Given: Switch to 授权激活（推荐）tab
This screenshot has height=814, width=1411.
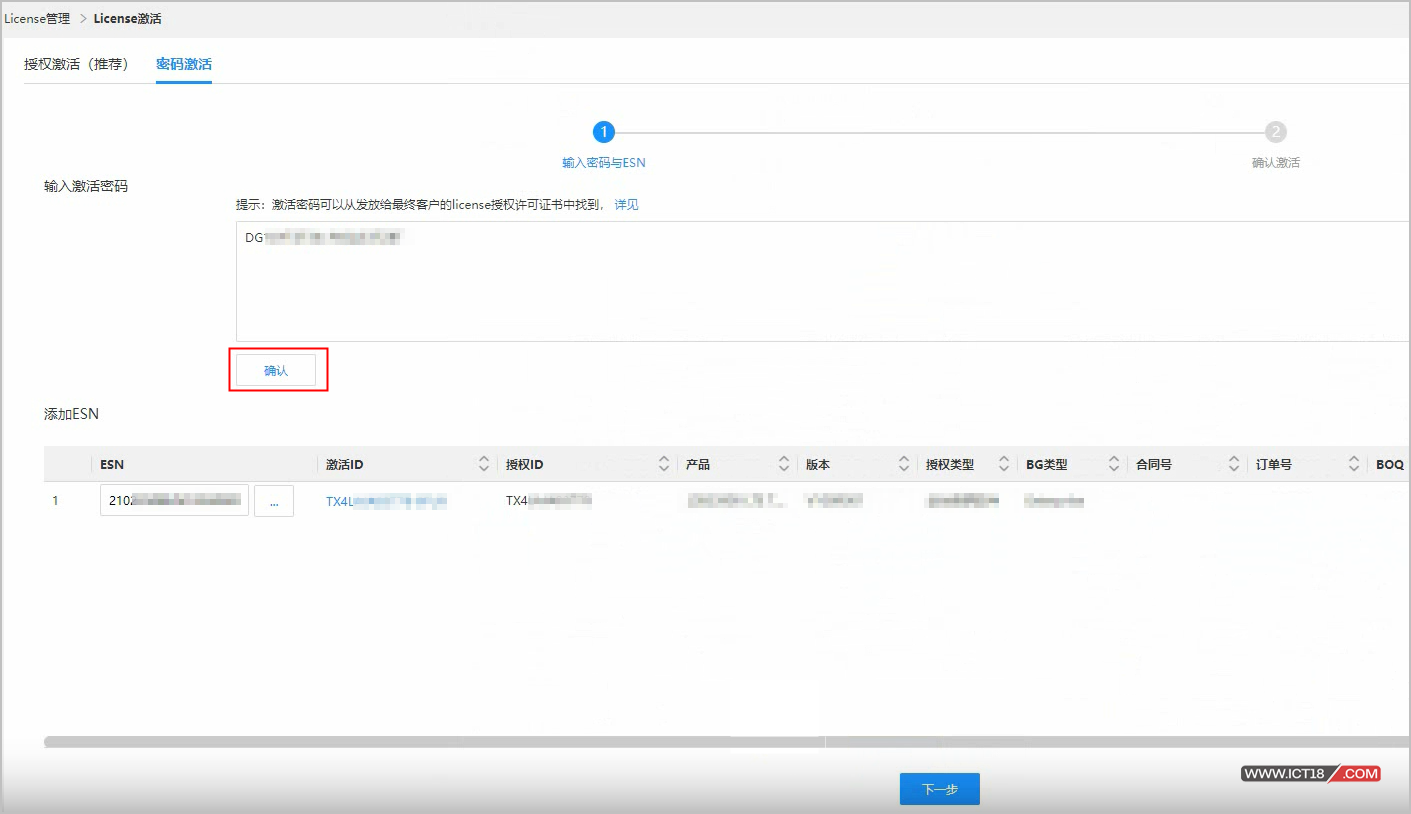Looking at the screenshot, I should (x=76, y=64).
